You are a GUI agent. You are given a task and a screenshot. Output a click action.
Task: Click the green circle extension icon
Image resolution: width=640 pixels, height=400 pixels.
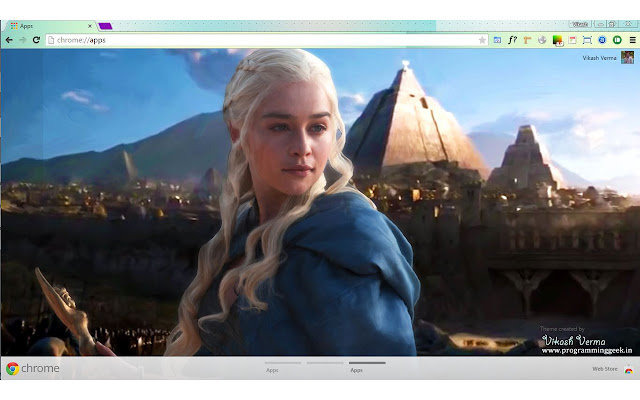click(617, 40)
